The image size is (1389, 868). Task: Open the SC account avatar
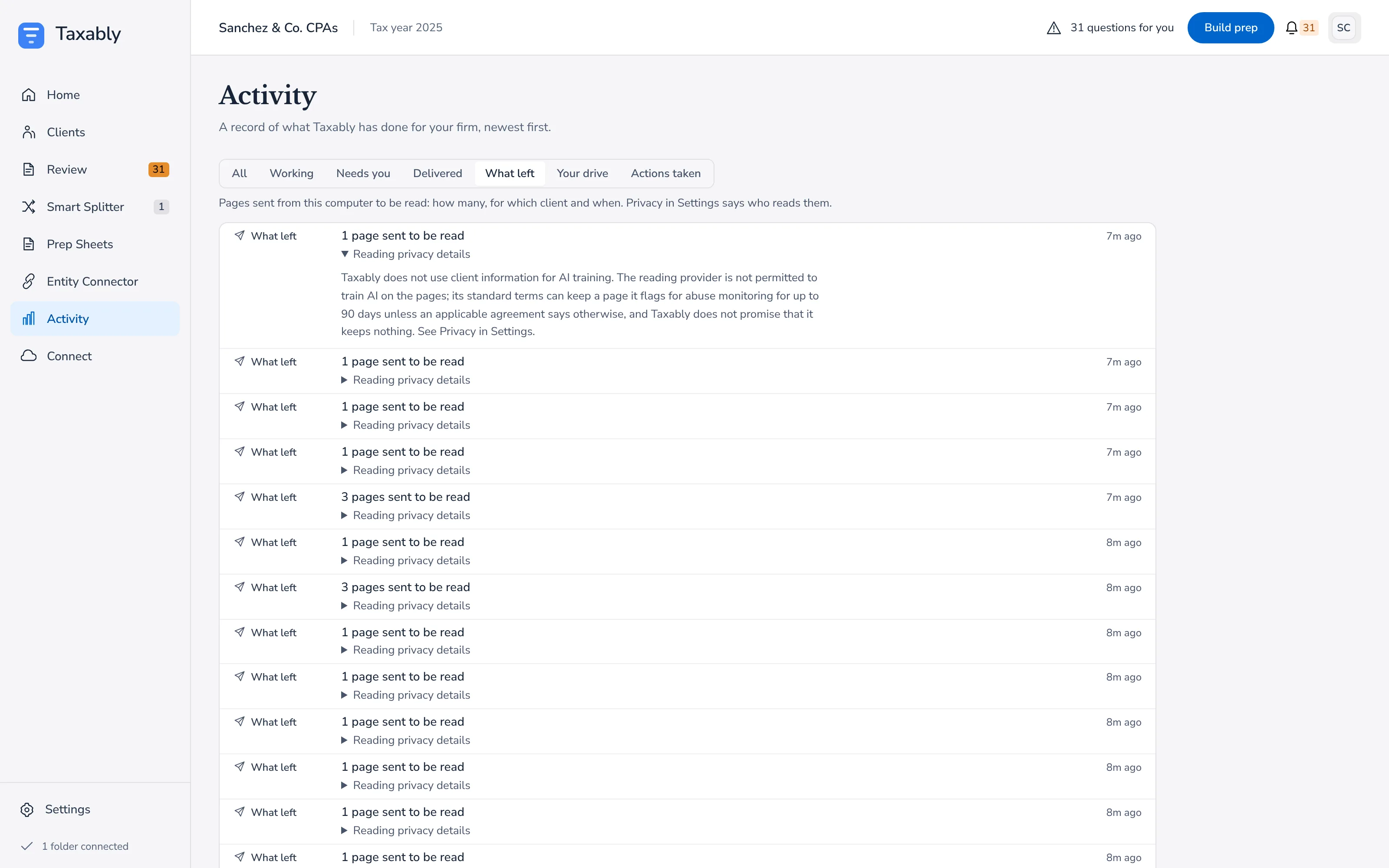[1344, 27]
